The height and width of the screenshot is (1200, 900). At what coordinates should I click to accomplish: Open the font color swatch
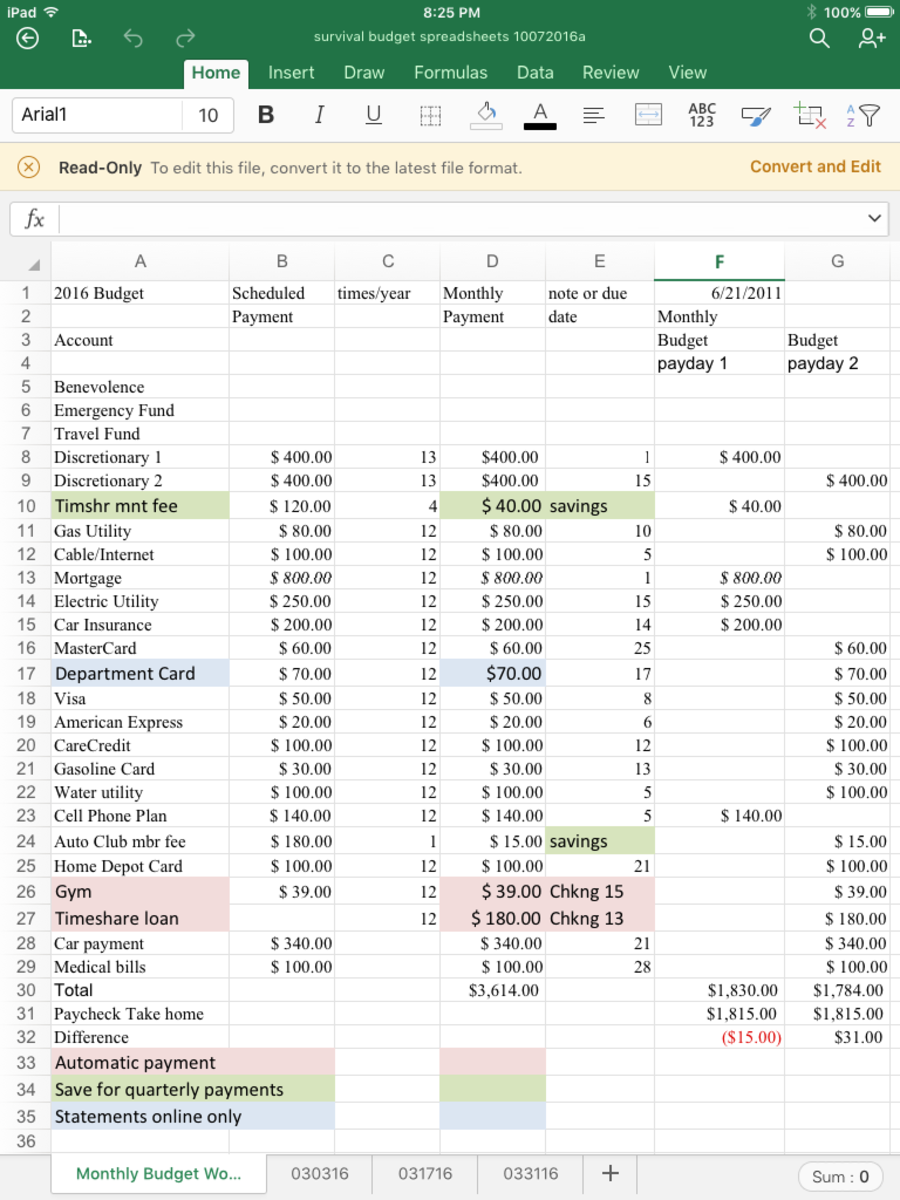tap(539, 116)
